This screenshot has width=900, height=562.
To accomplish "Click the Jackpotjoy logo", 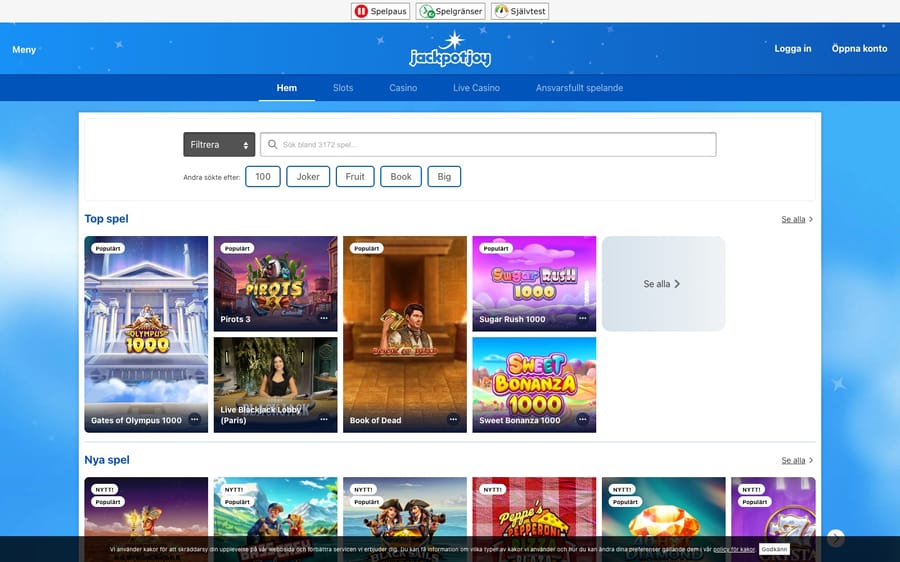I will [x=450, y=49].
